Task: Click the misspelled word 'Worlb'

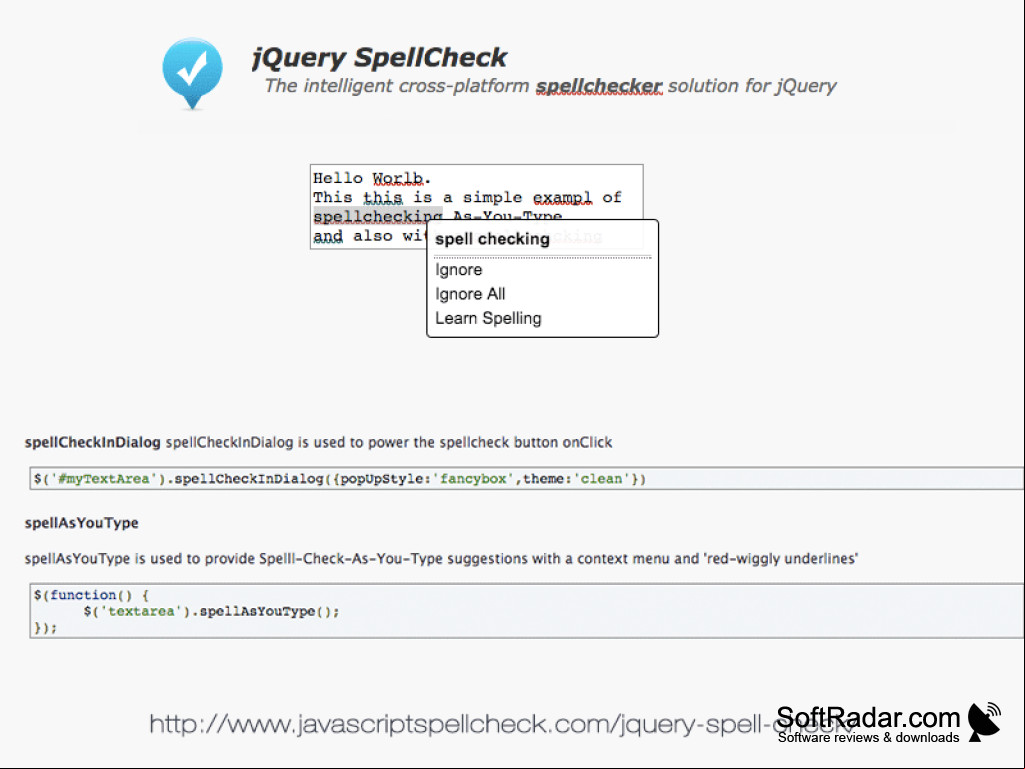Action: click(x=398, y=179)
